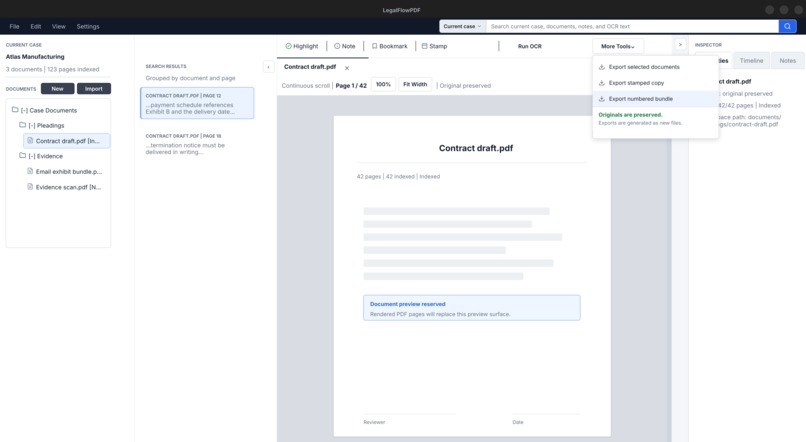Open the More Tools dropdown

(618, 46)
